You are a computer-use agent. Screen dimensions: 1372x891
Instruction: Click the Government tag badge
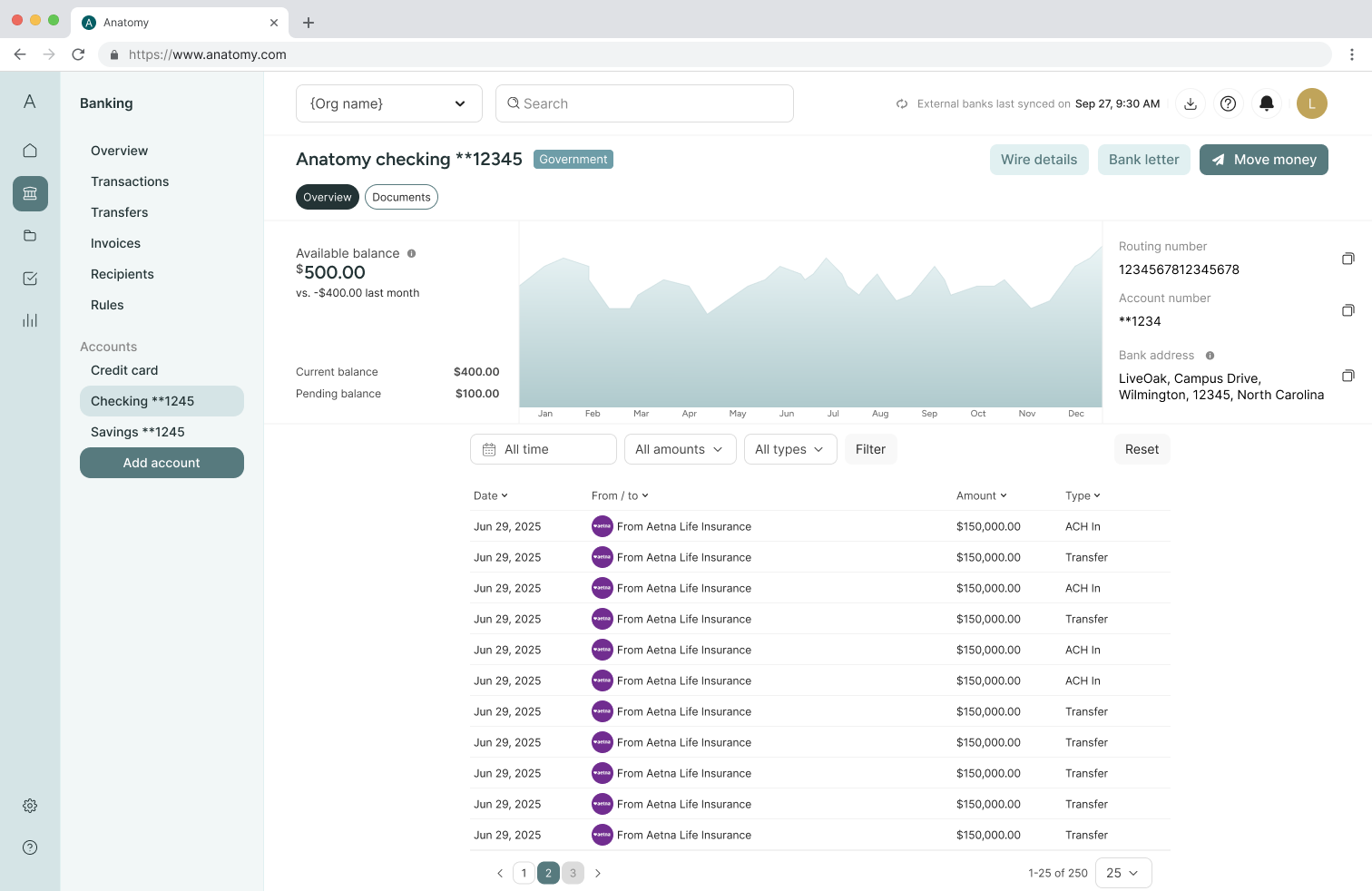pos(573,160)
